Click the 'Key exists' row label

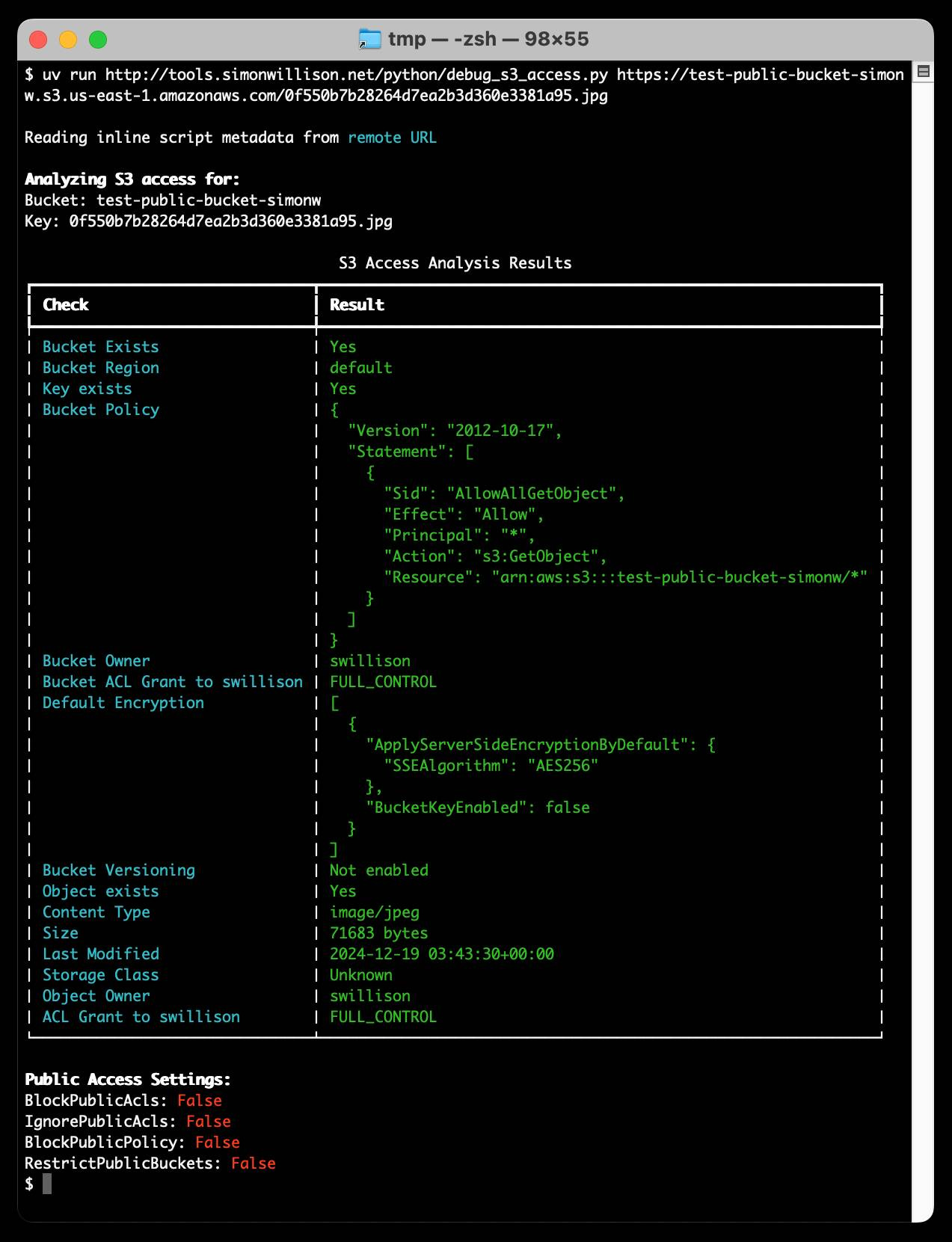87,389
